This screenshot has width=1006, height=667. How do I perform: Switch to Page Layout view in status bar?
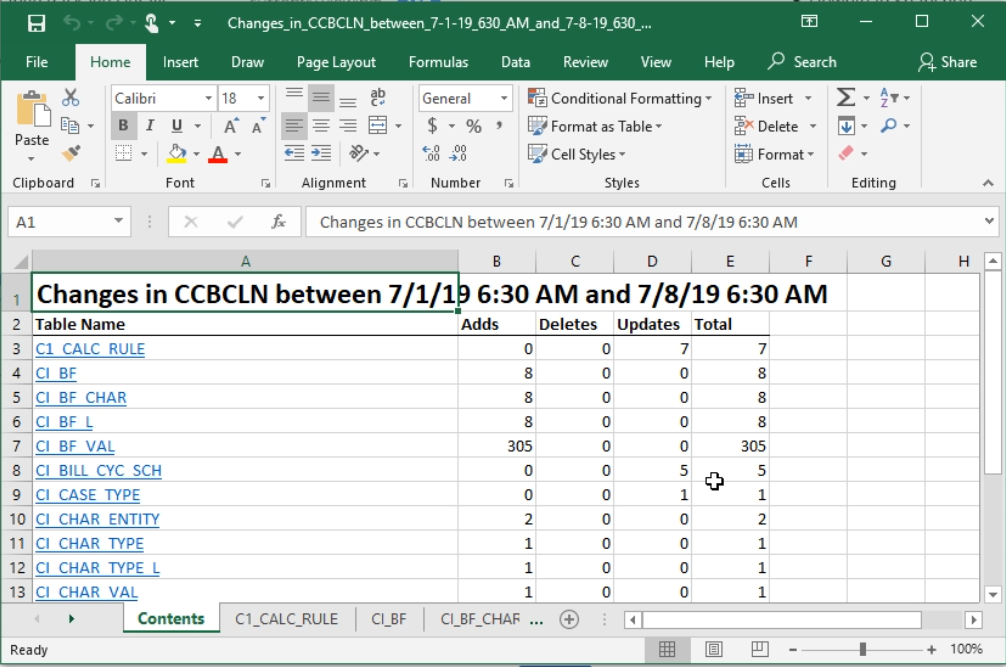(x=713, y=649)
